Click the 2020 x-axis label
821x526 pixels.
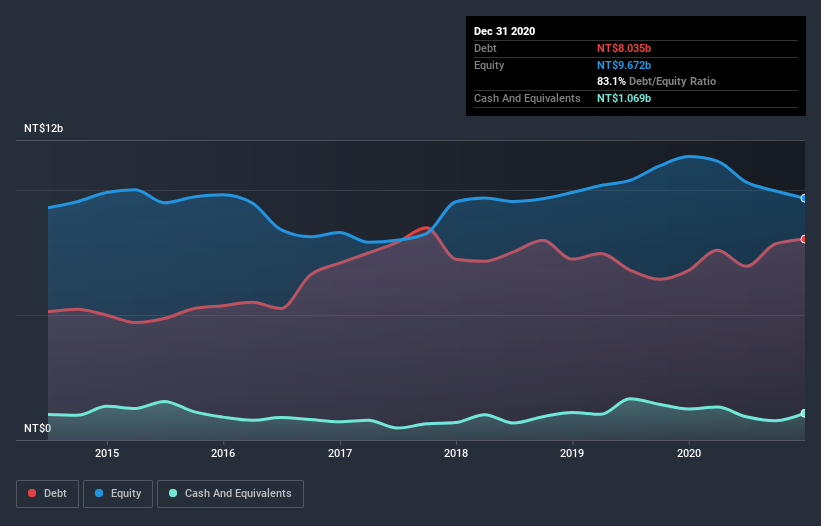[689, 453]
